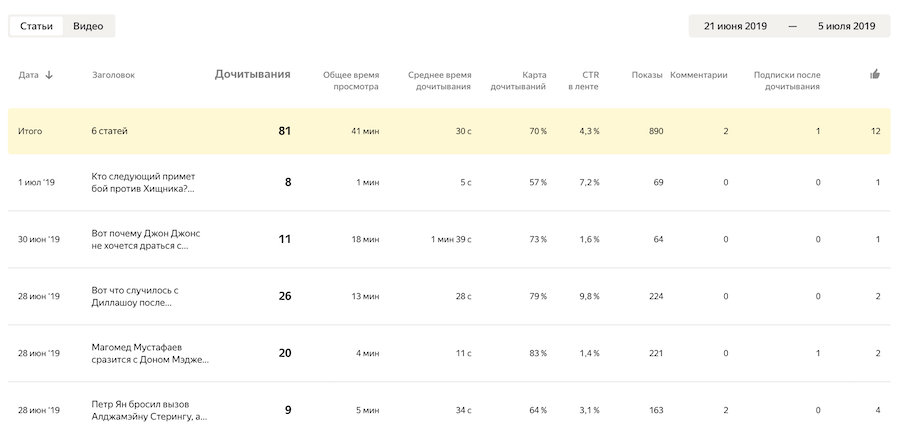This screenshot has height=437, width=900.
Task: Switch to the Видео tab
Action: pyautogui.click(x=88, y=26)
